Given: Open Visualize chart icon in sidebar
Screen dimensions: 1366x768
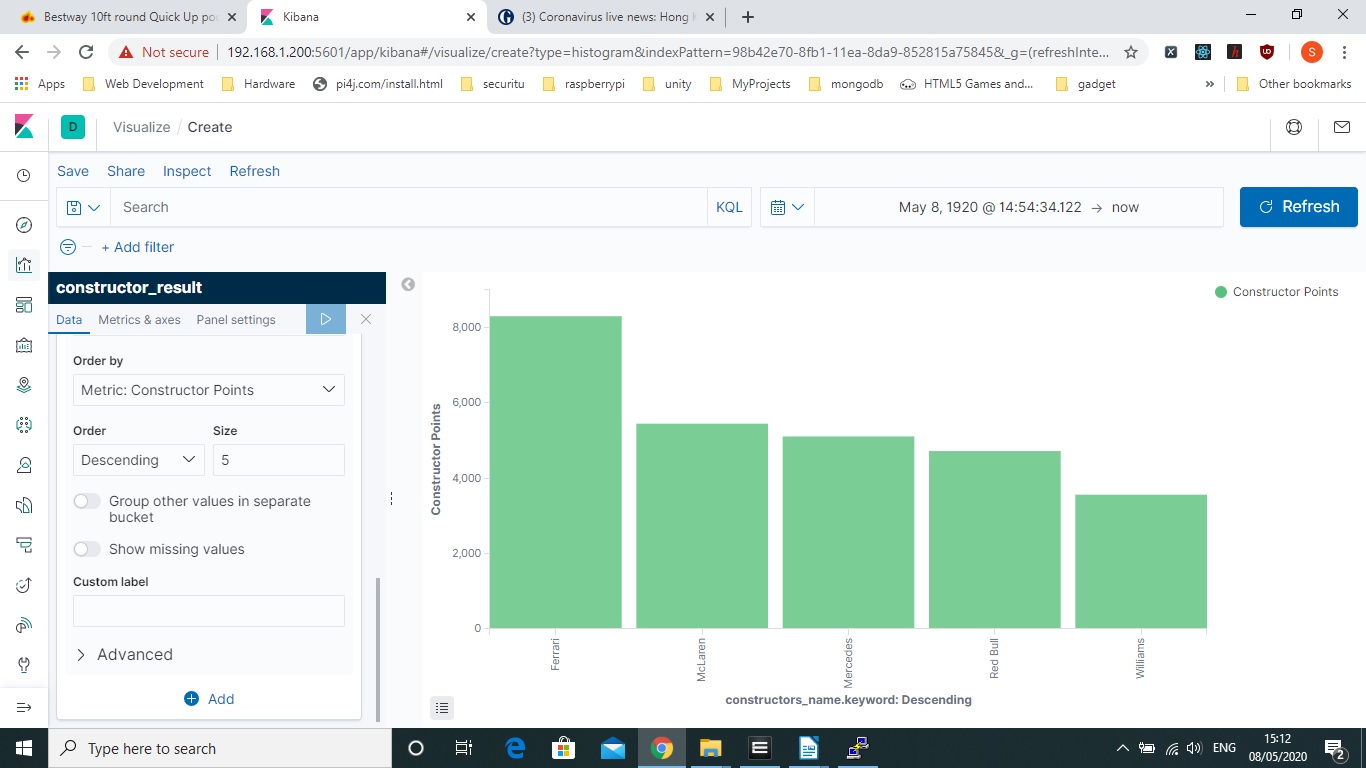Looking at the screenshot, I should 24,265.
